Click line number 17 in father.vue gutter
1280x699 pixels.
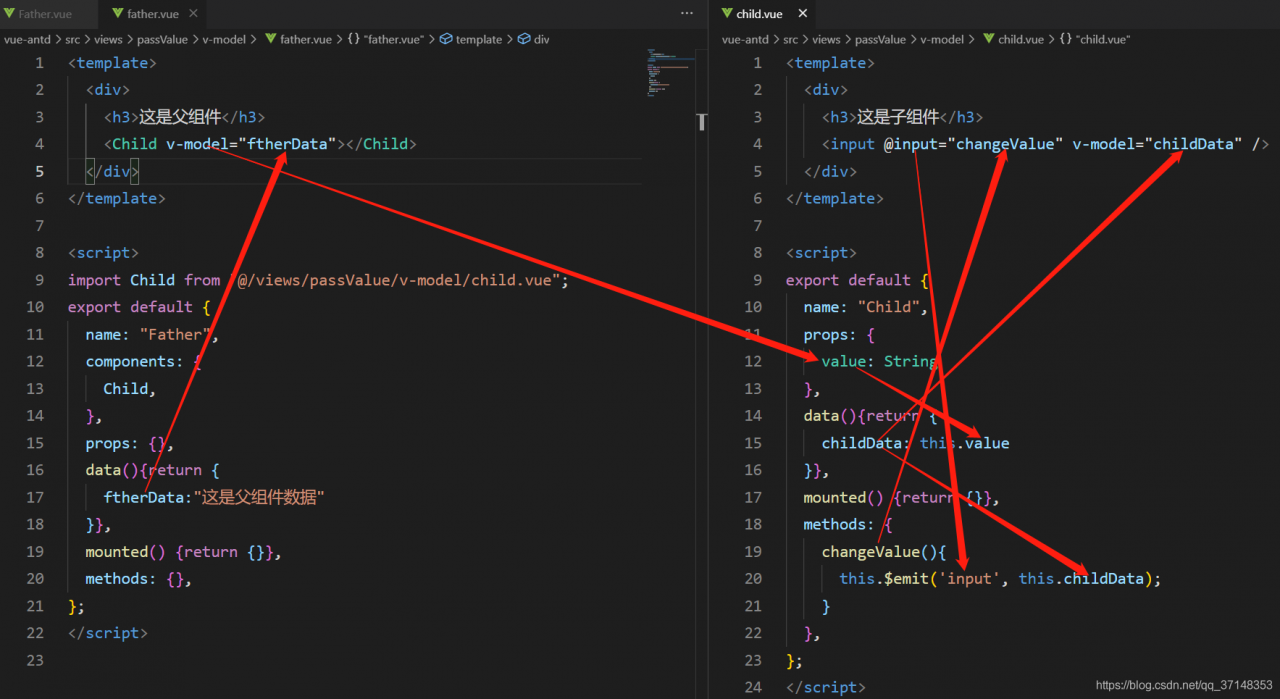point(35,497)
